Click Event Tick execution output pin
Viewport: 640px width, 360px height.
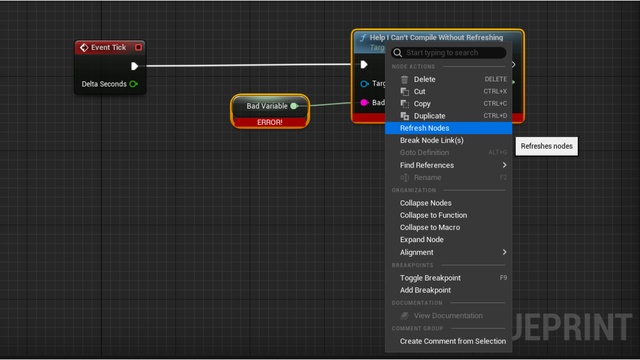(x=134, y=66)
